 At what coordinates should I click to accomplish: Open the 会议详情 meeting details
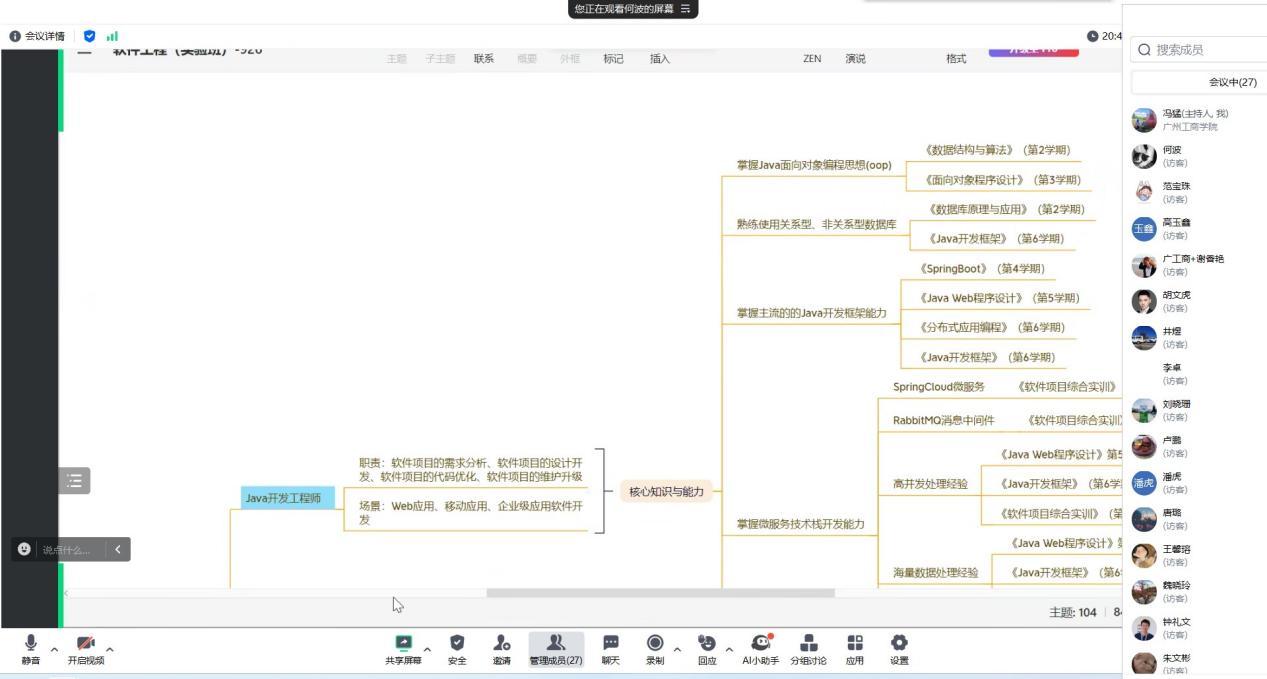click(38, 36)
